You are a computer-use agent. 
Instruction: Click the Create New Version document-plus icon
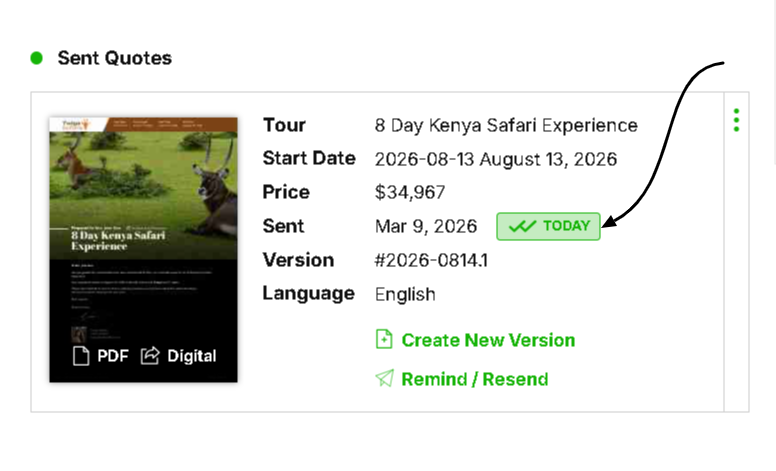point(384,340)
